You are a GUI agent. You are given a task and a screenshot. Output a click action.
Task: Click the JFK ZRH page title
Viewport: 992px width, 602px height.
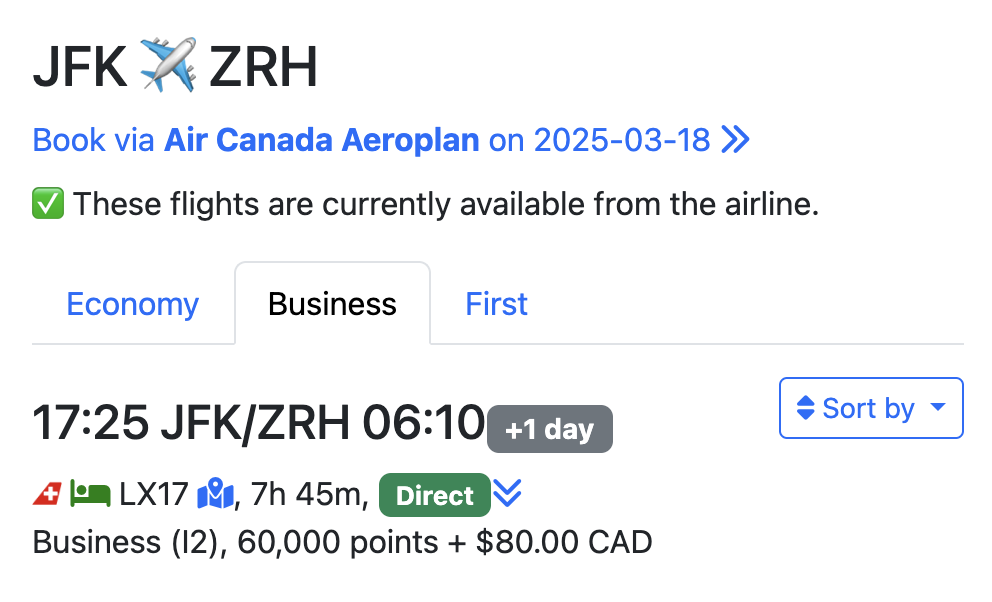pos(175,67)
